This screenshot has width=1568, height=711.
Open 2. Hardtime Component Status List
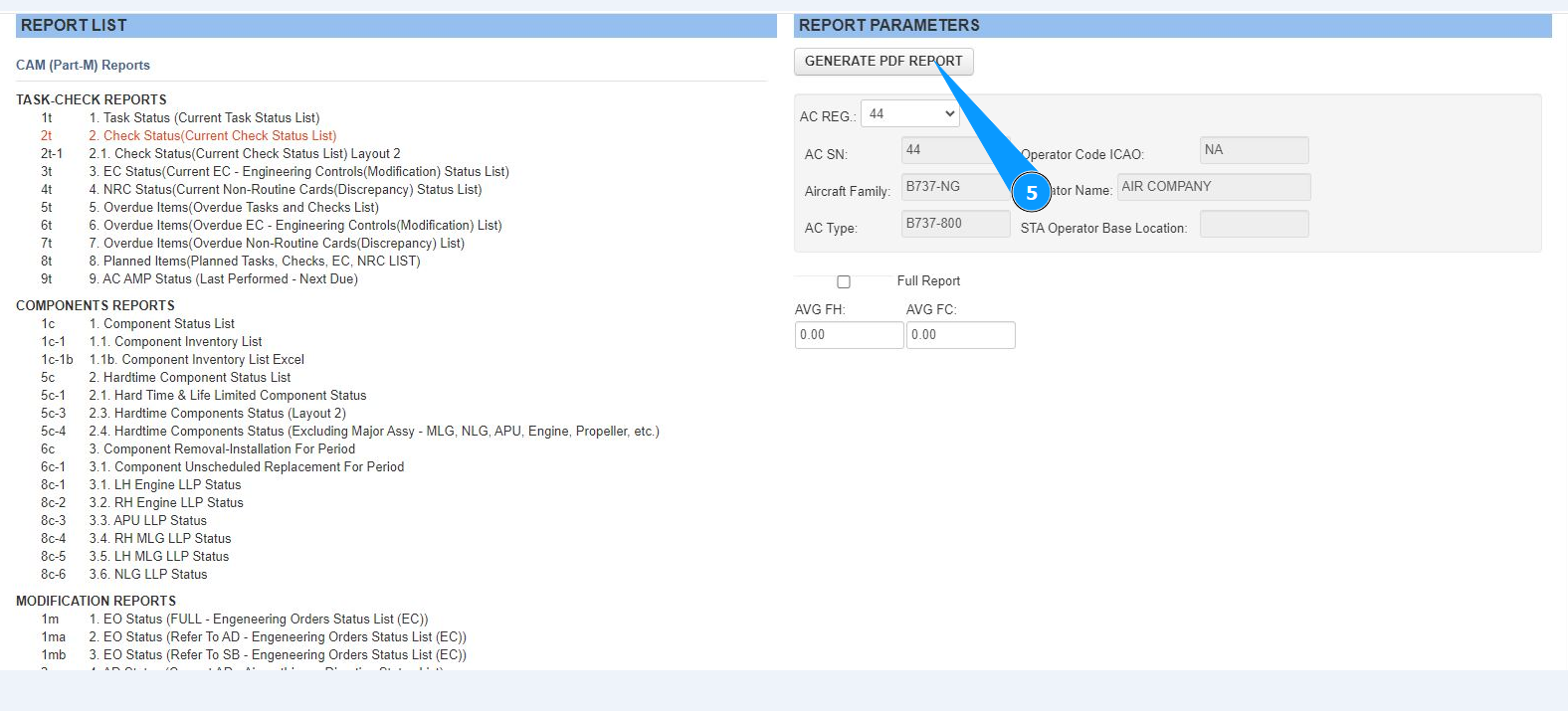tap(190, 378)
